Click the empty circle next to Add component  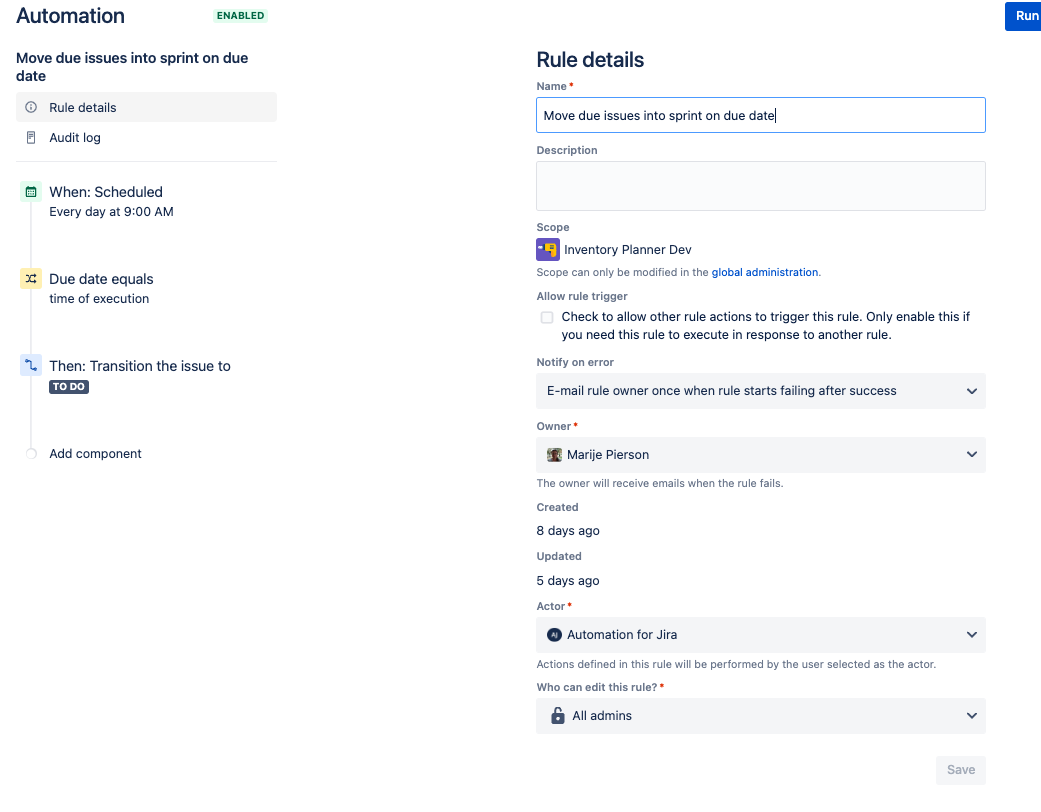tap(31, 453)
